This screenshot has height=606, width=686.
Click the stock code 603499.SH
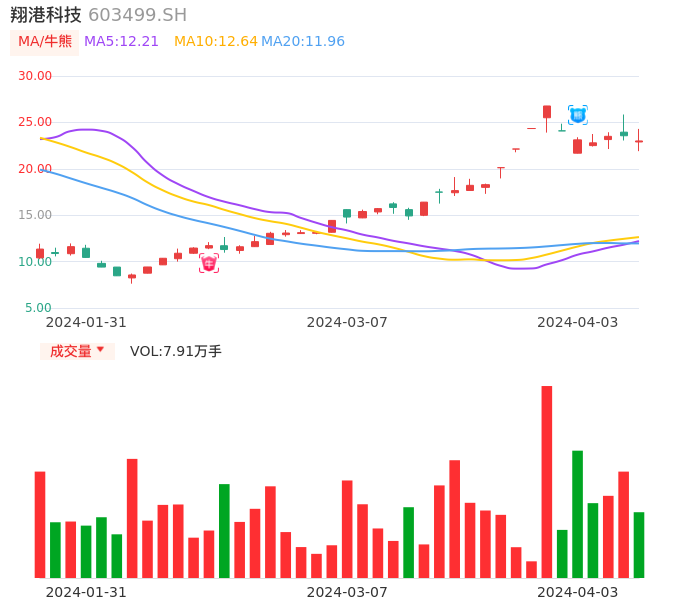pos(137,15)
